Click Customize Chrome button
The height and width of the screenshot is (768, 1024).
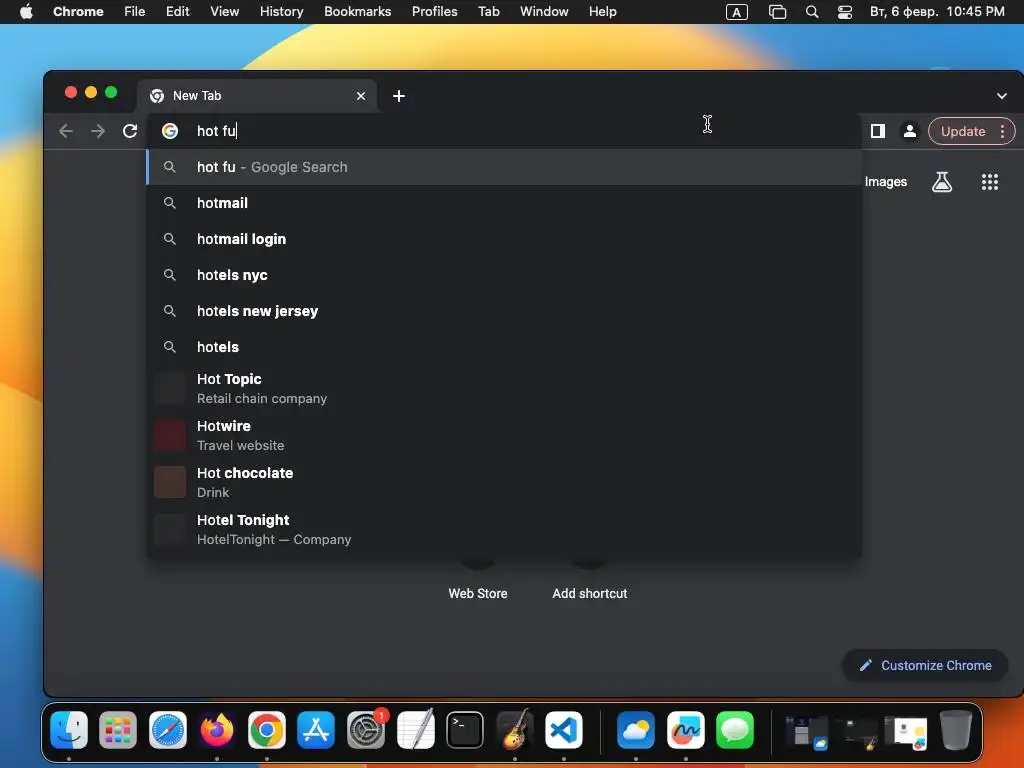click(925, 665)
